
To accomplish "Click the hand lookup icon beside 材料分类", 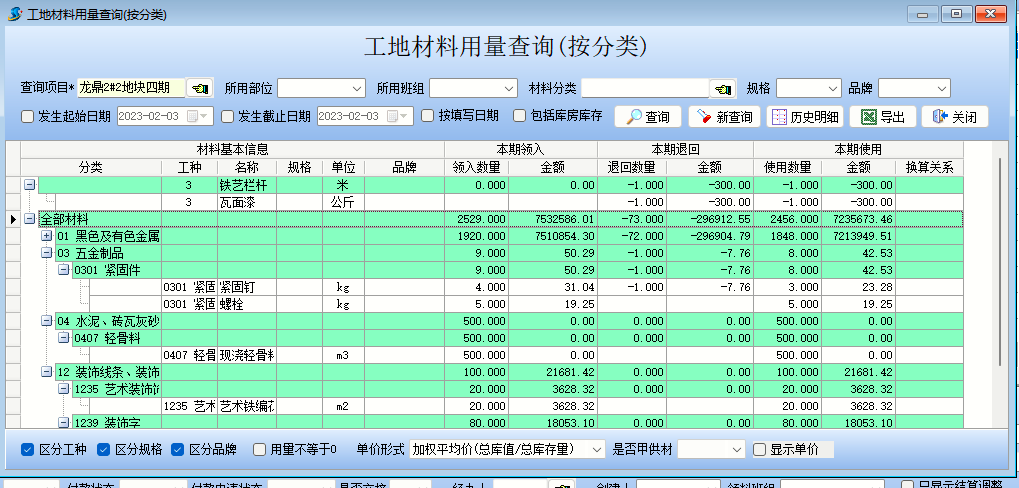I will click(722, 88).
